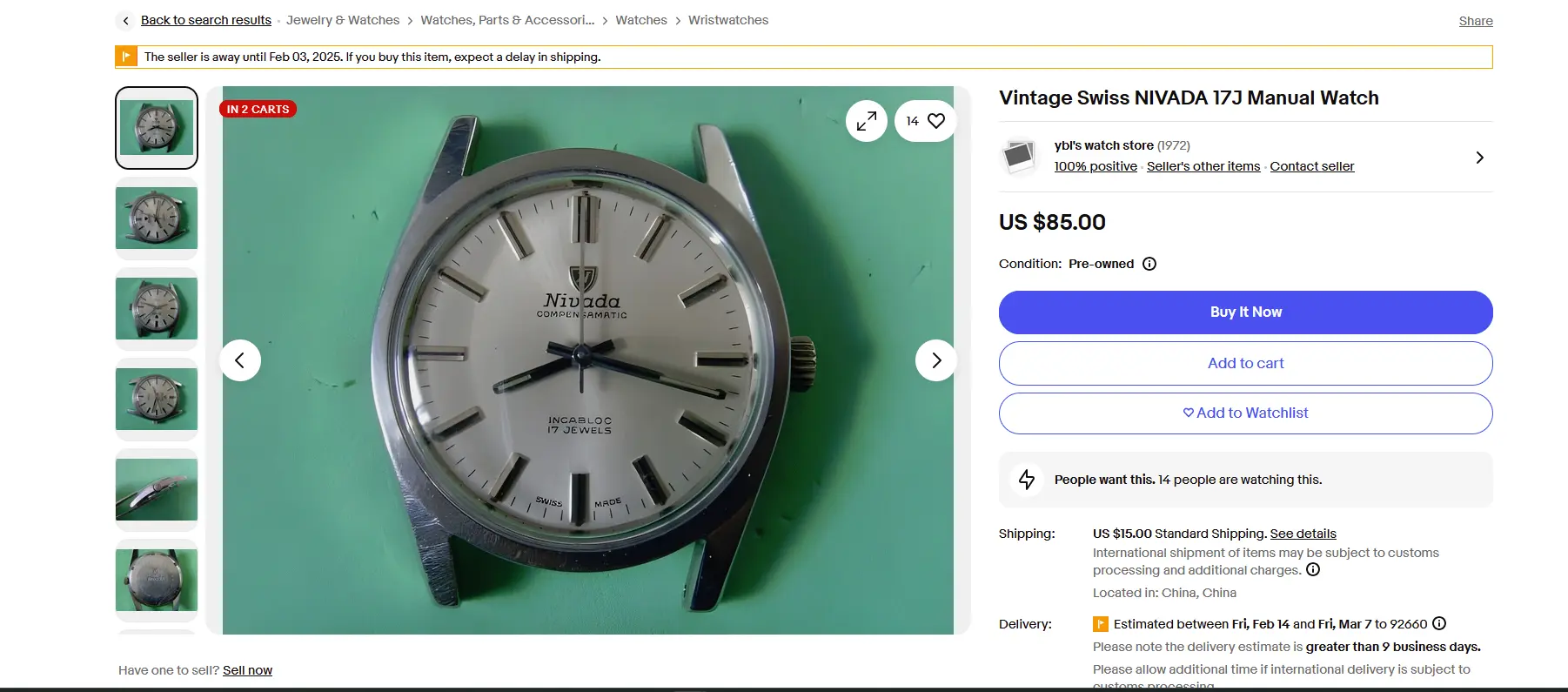Go to the previous watch photo
Image resolution: width=1568 pixels, height=692 pixels.
(240, 360)
